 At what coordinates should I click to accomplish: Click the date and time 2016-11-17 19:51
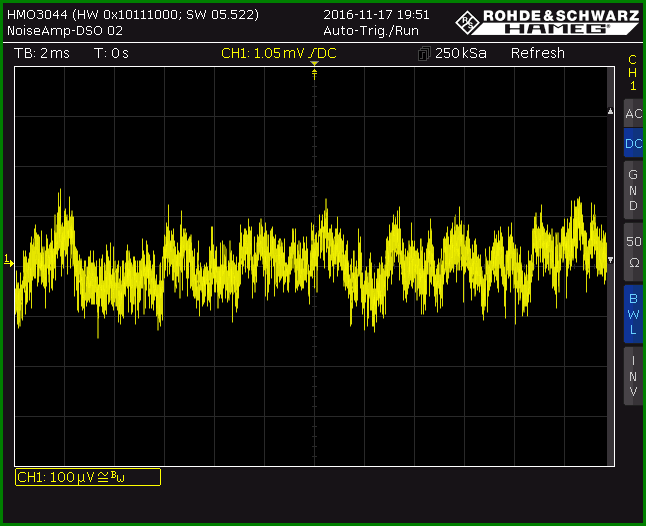376,15
